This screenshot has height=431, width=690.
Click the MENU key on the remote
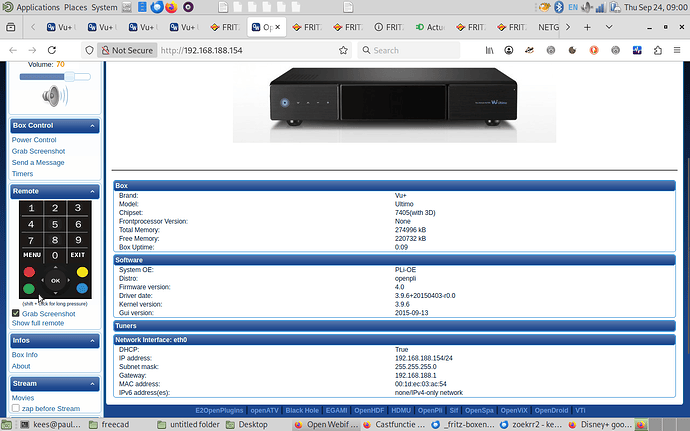[x=32, y=255]
